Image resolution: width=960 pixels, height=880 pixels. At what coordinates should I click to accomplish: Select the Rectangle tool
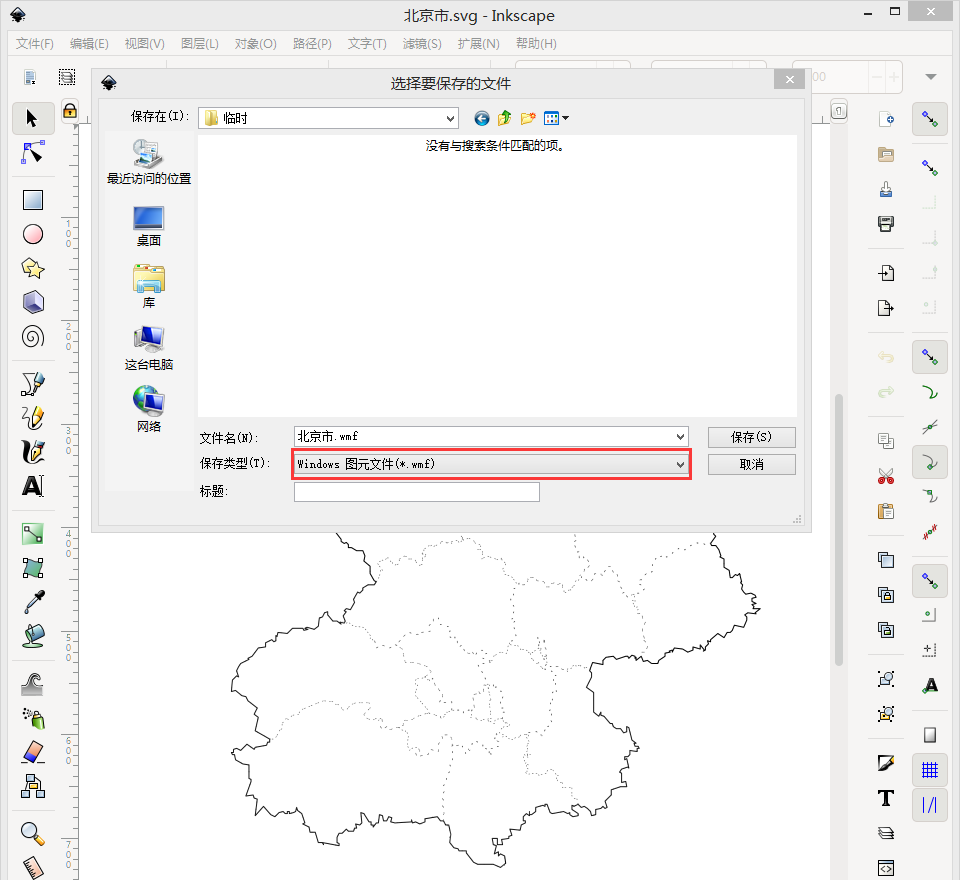coord(32,200)
